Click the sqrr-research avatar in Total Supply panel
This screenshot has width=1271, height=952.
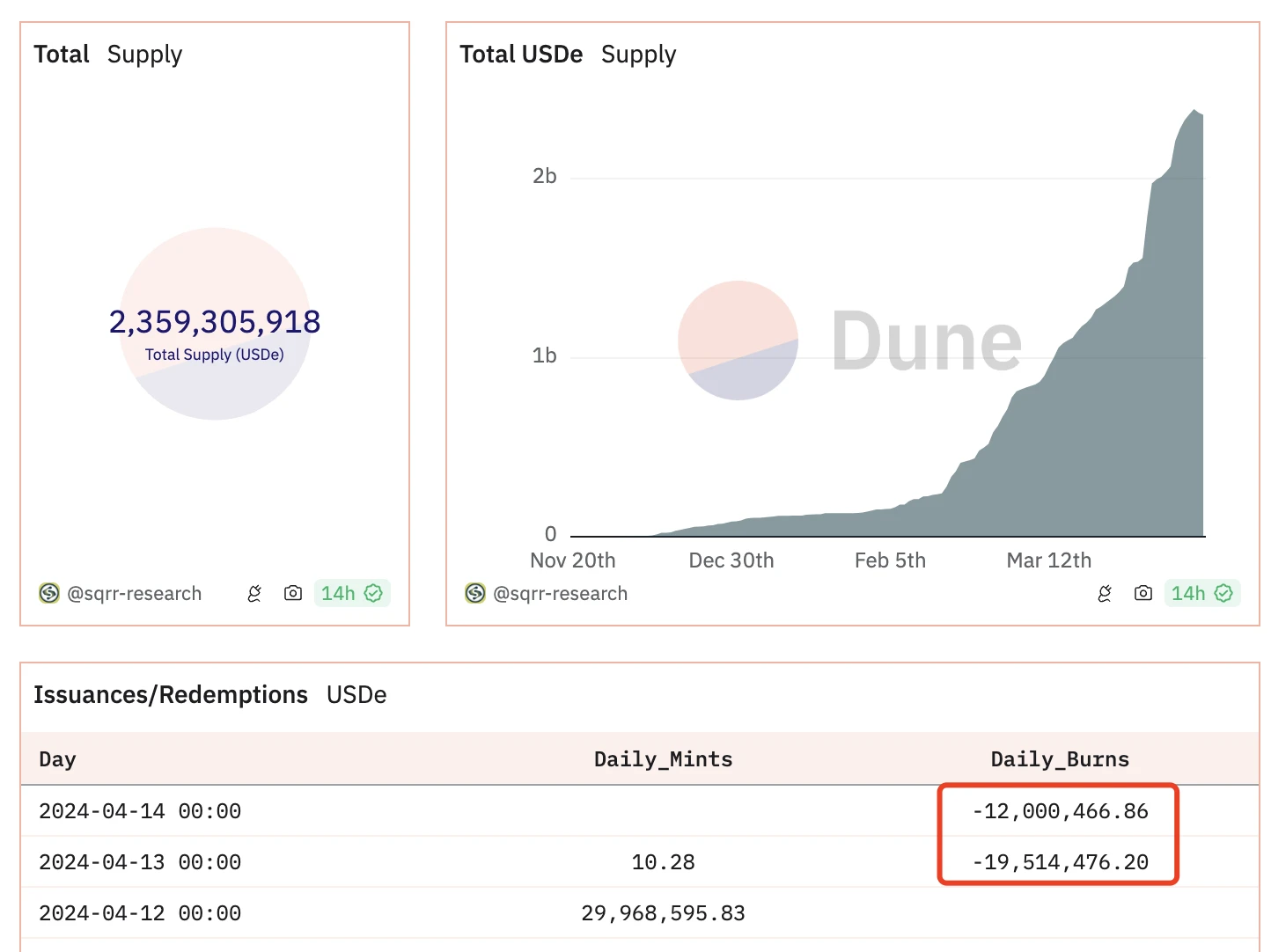(49, 594)
